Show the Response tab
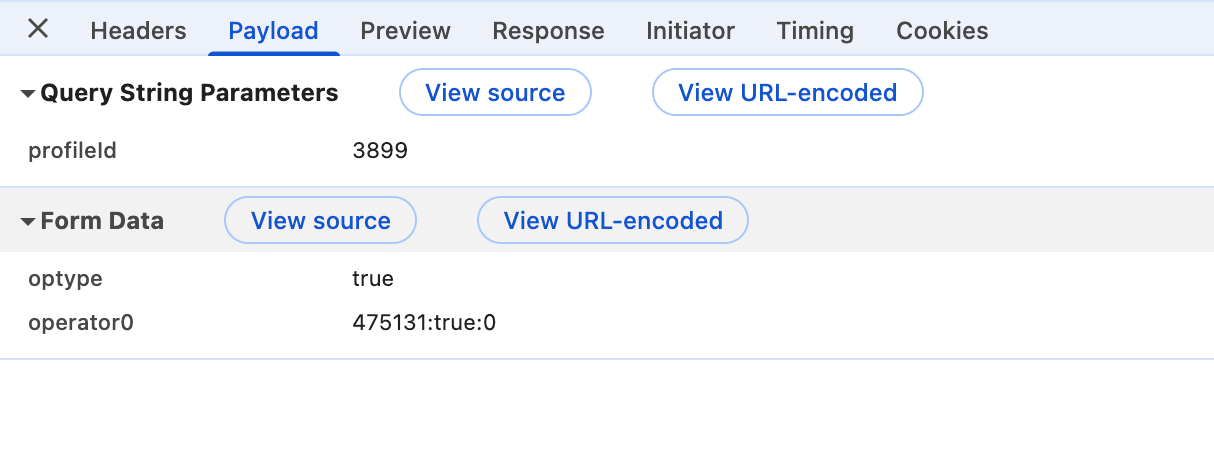Image resolution: width=1214 pixels, height=458 pixels. point(548,31)
